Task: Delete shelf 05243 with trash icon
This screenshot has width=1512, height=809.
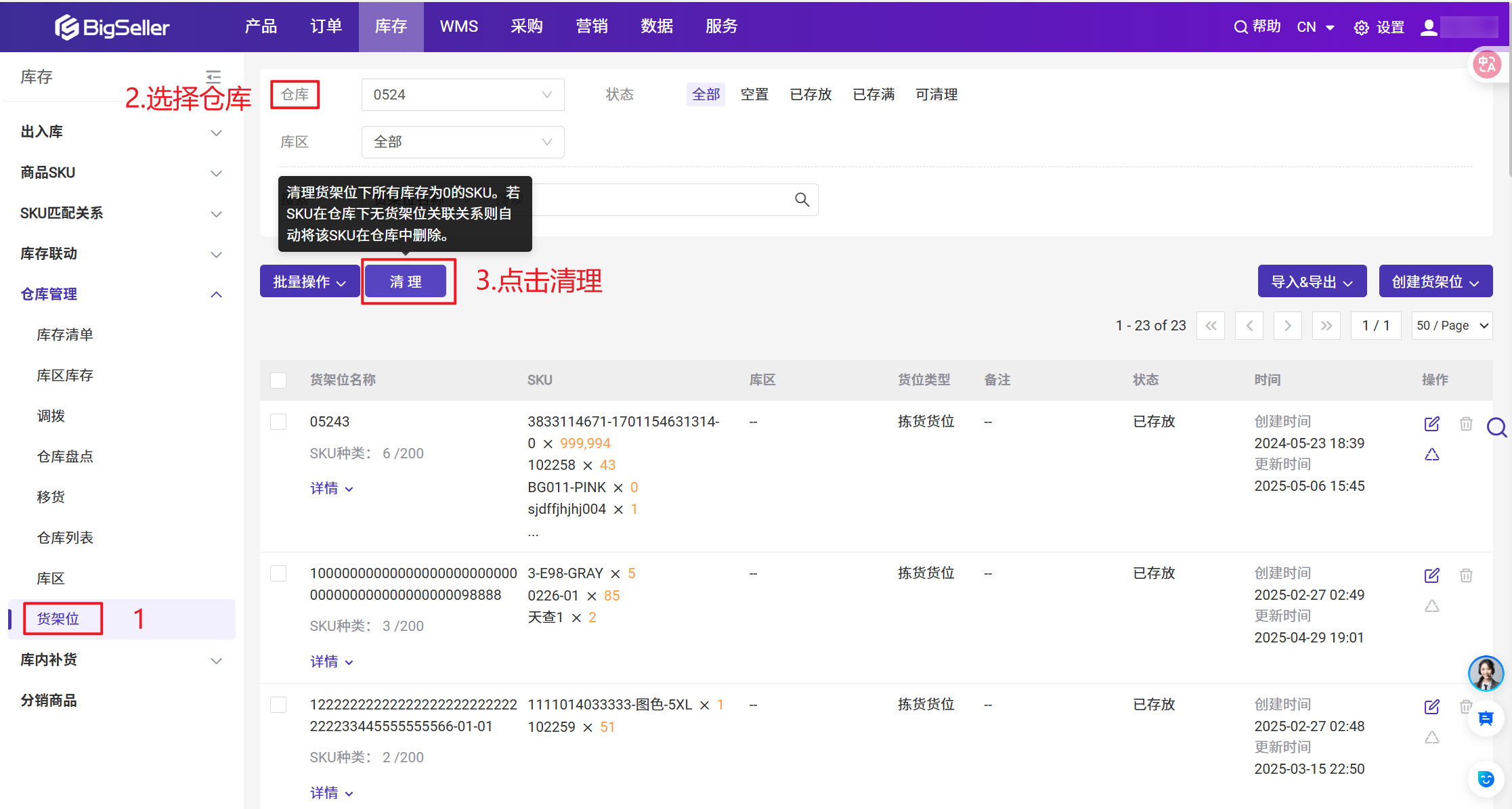Action: tap(1466, 424)
